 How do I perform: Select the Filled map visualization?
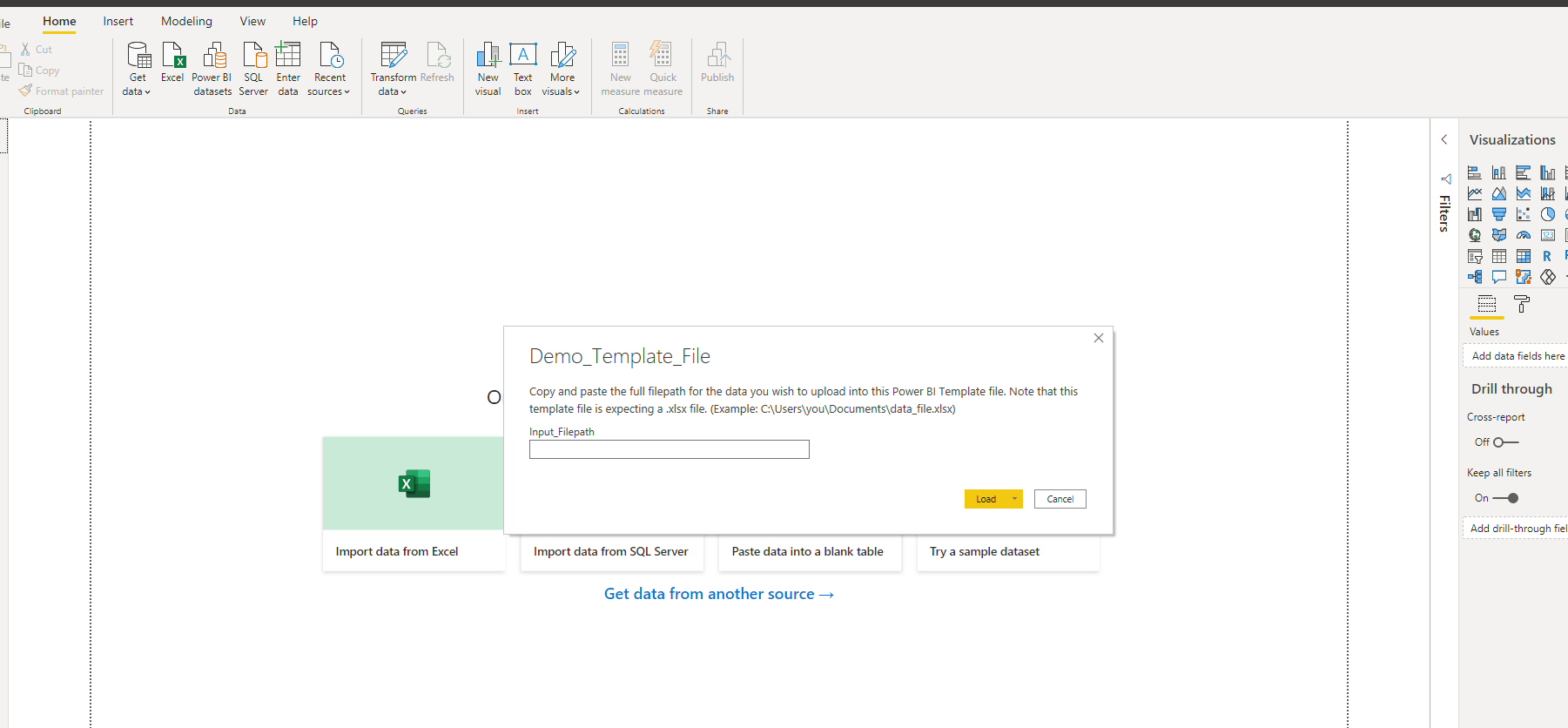tap(1499, 235)
